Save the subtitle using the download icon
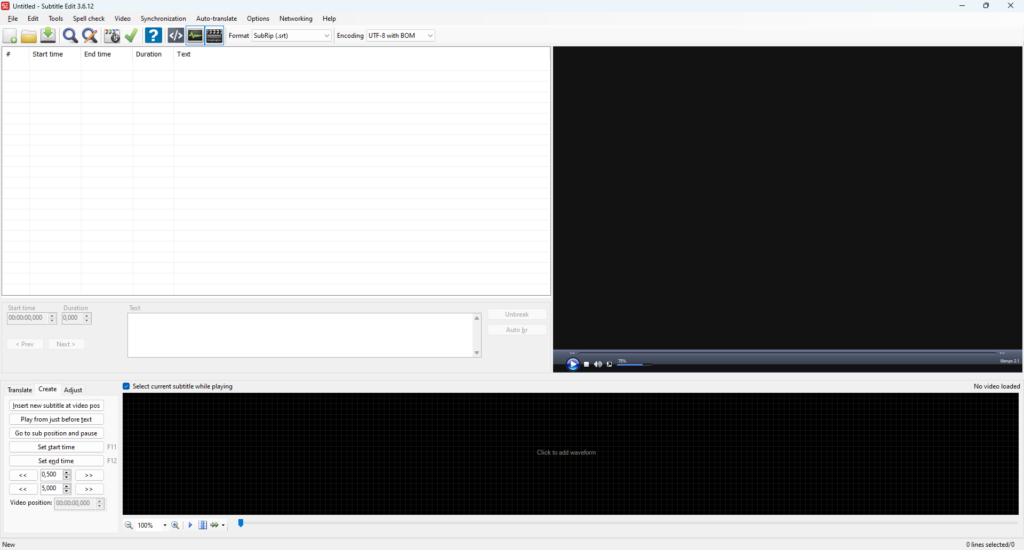The width and height of the screenshot is (1024, 550). (48, 36)
